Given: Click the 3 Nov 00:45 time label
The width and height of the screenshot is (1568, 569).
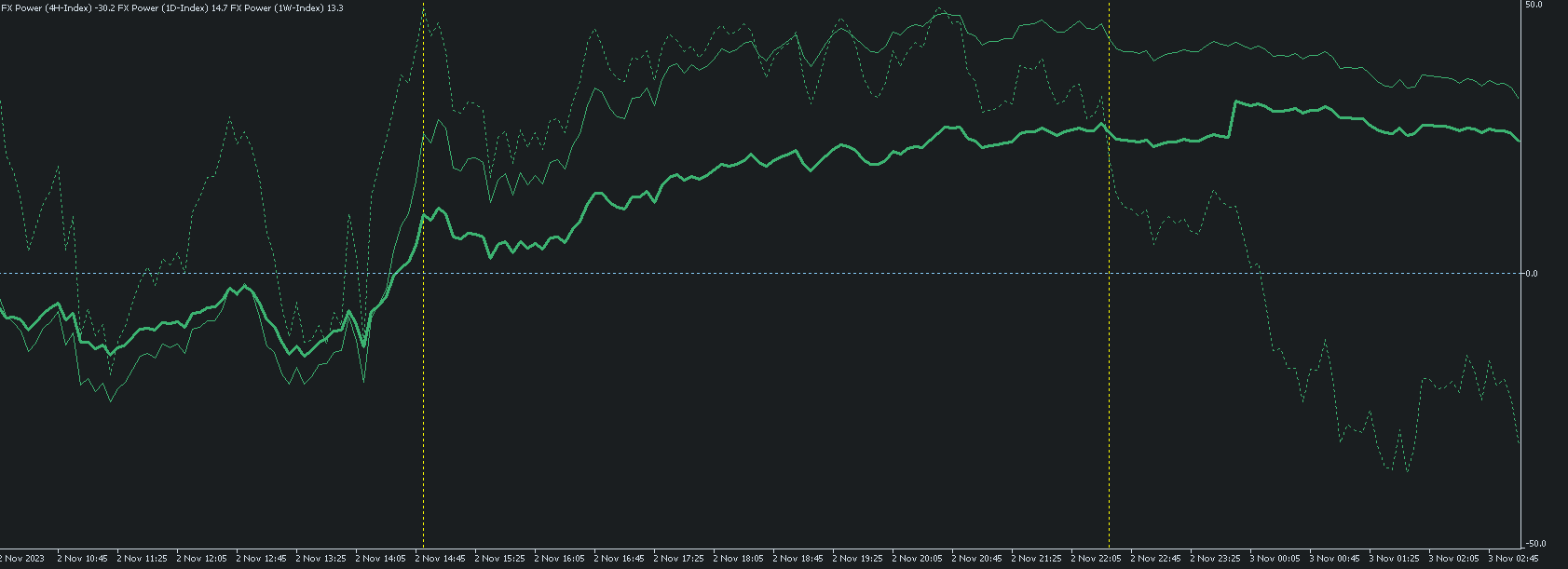Looking at the screenshot, I should point(1334,559).
